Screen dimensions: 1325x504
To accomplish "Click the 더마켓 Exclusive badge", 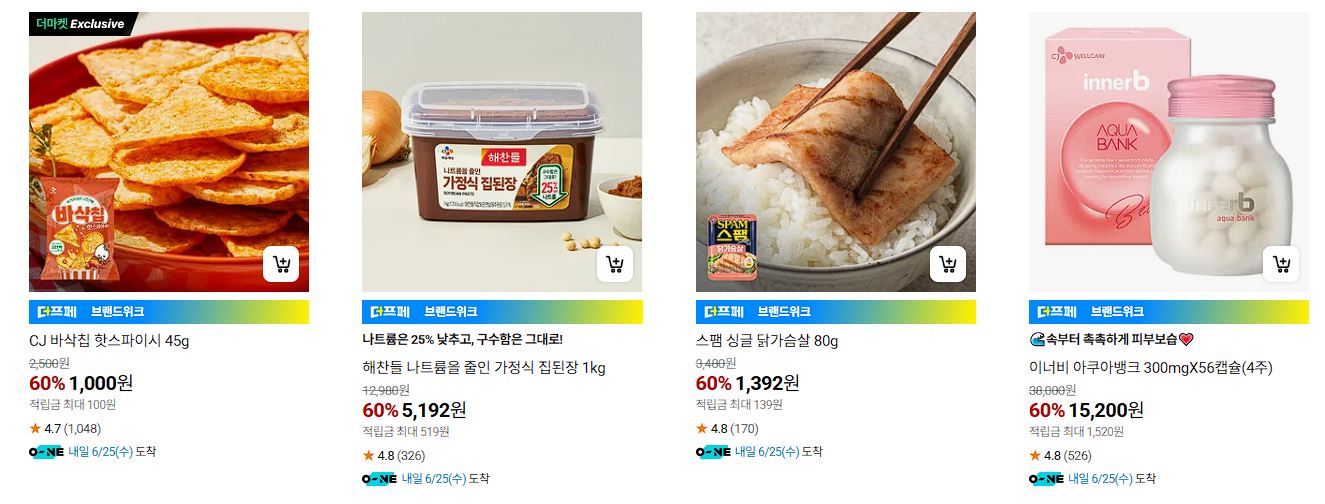I will point(83,24).
